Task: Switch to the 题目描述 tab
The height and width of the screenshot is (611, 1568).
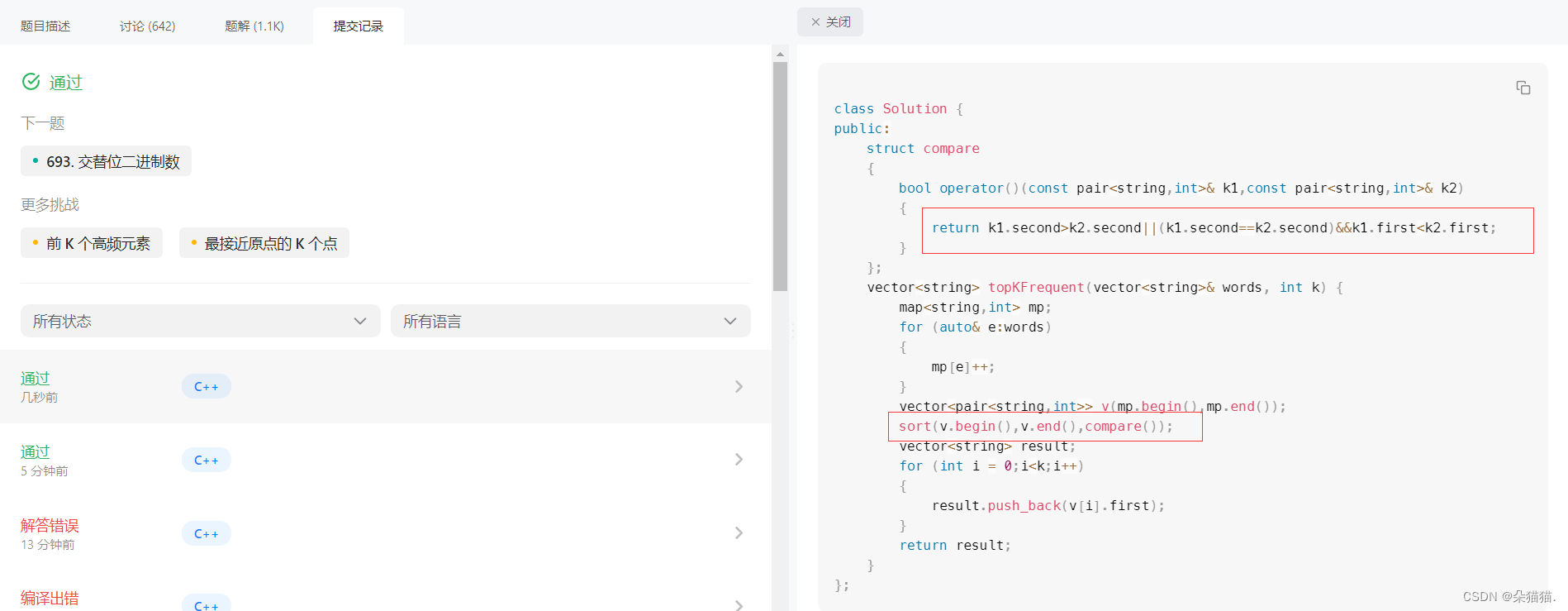Action: [x=45, y=26]
